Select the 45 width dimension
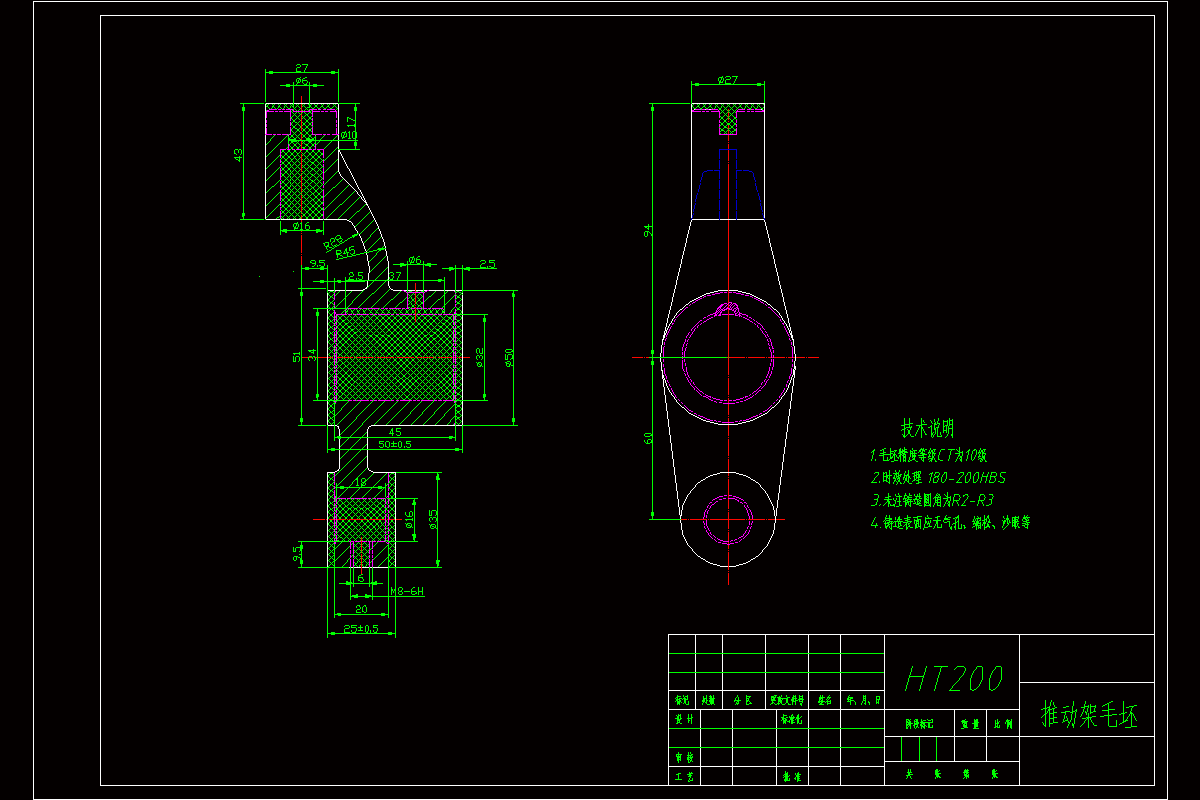This screenshot has width=1200, height=800. (394, 432)
